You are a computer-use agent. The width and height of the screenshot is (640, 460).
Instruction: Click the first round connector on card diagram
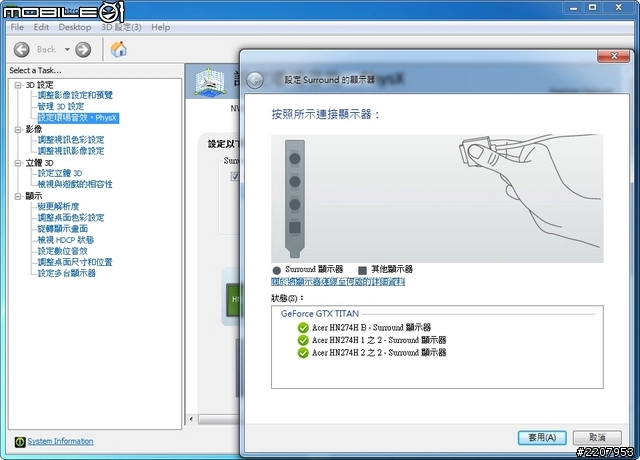[x=295, y=158]
